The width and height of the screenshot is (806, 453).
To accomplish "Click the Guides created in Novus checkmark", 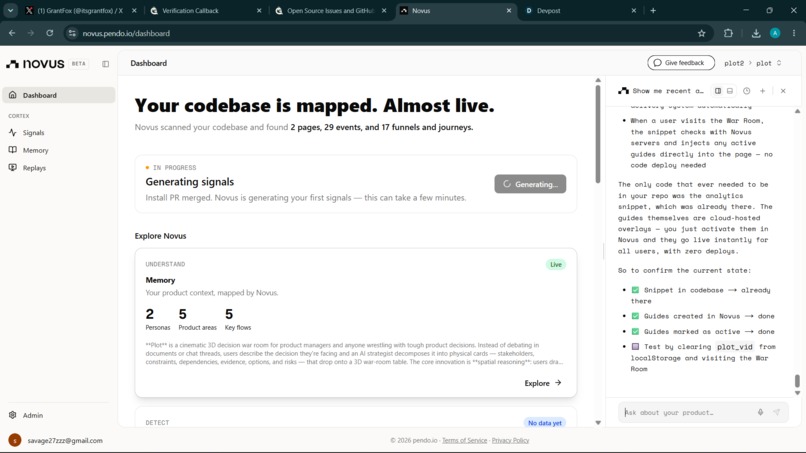I will (635, 316).
